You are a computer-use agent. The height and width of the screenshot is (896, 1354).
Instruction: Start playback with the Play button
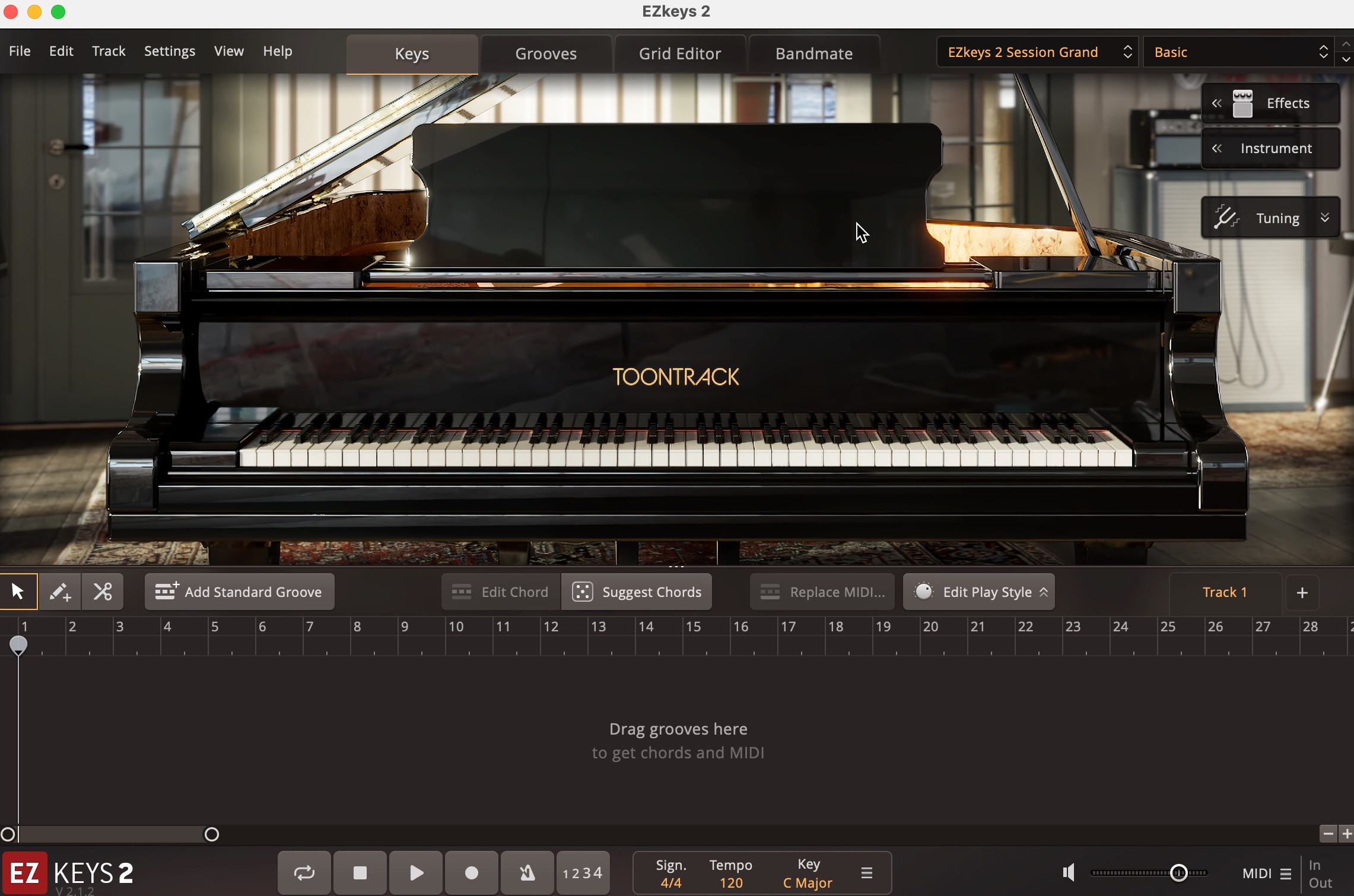[x=416, y=873]
